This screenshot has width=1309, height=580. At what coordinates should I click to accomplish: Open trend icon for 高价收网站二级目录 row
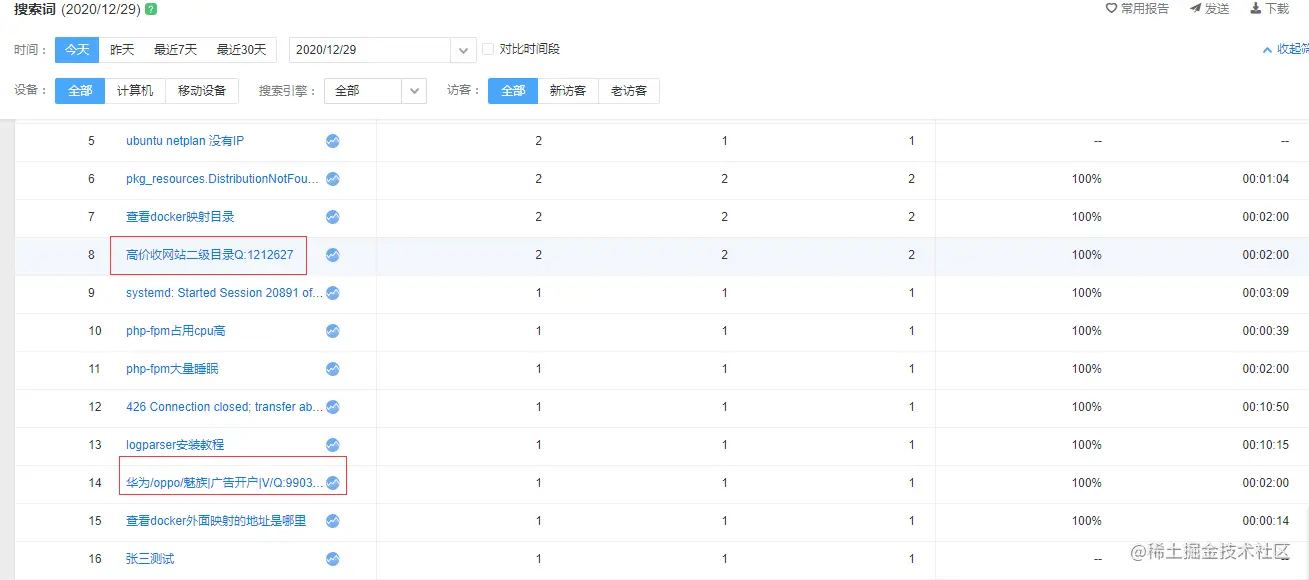(x=333, y=255)
